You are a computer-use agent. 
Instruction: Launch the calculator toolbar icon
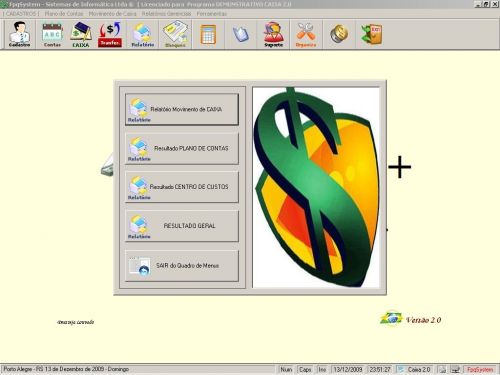tap(208, 34)
